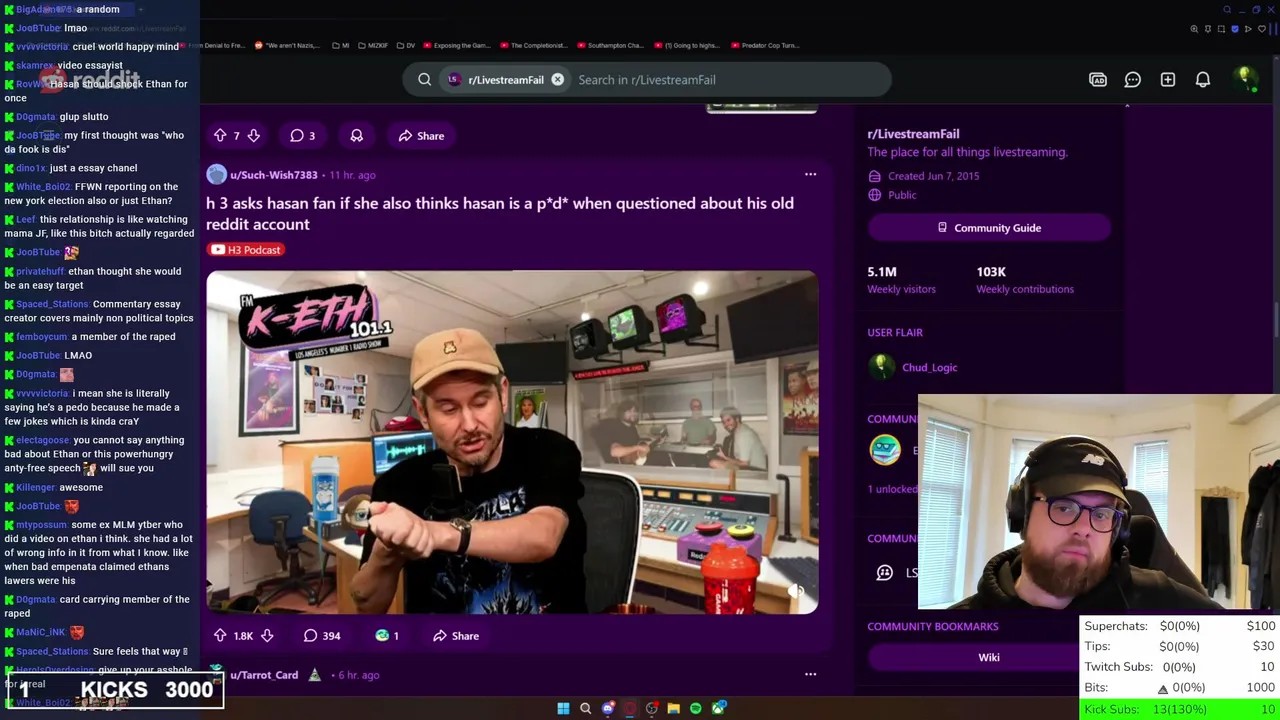Click chat username 'electagoose'
The image size is (1280, 720).
[x=43, y=440]
